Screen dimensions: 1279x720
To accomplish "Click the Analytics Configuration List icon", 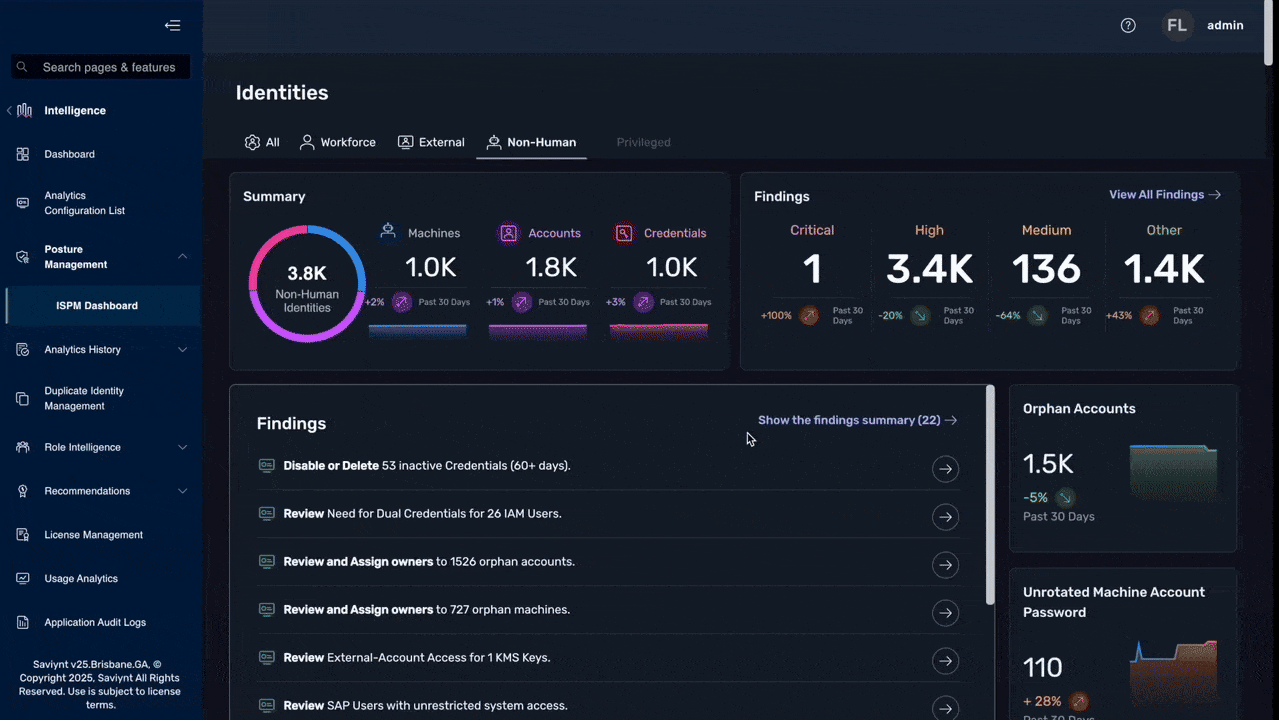I will pos(23,203).
